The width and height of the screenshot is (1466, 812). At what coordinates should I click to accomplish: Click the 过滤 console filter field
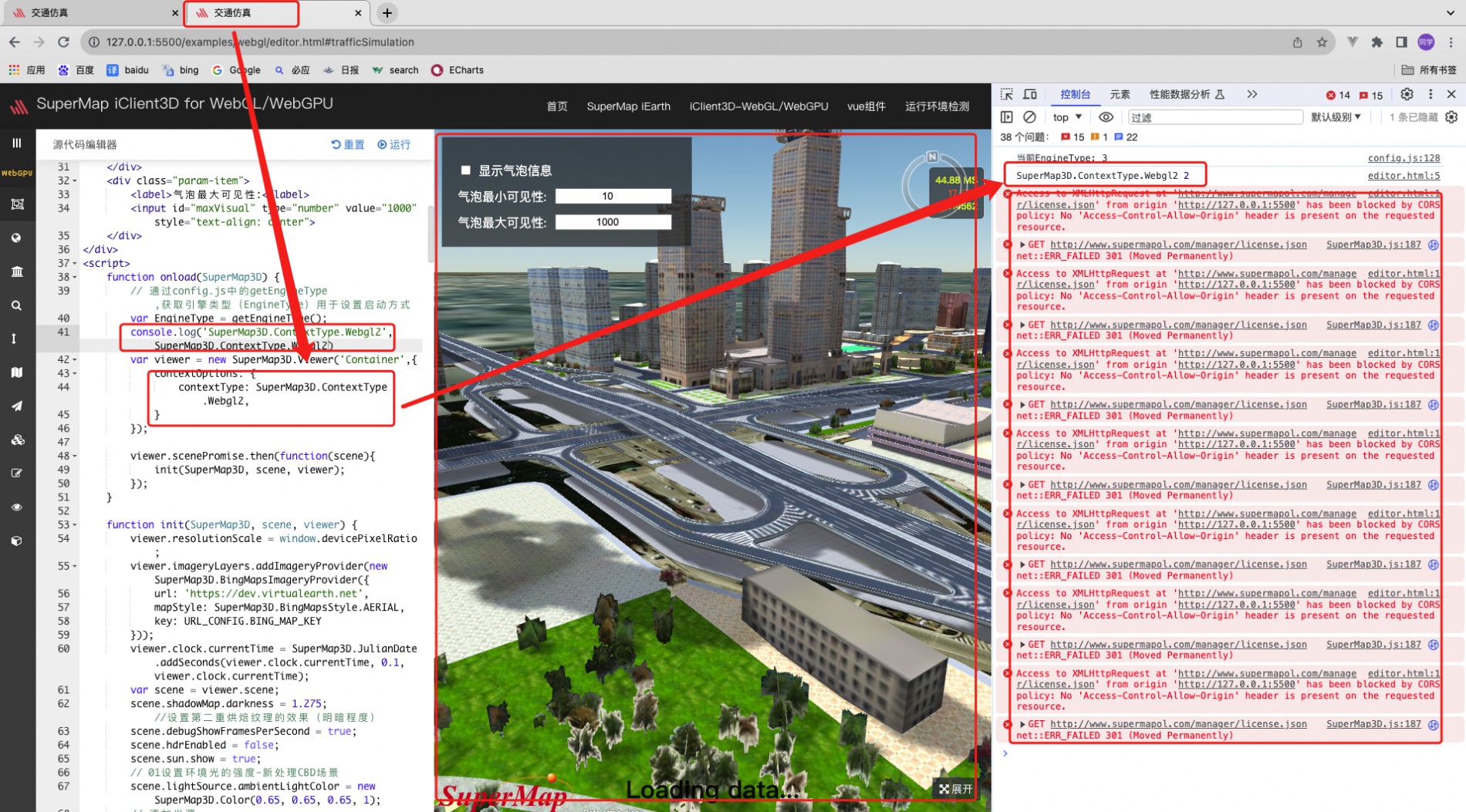point(1215,117)
